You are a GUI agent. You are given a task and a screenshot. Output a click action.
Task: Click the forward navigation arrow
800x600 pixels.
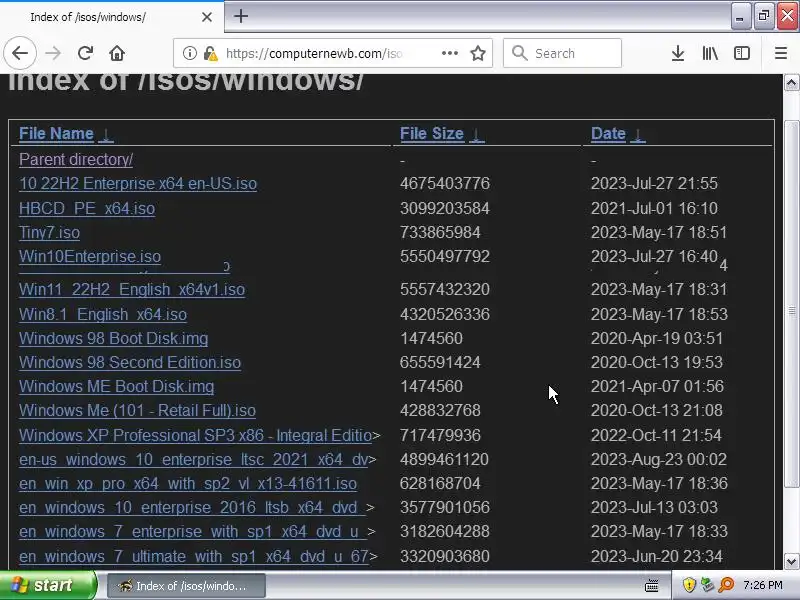point(53,53)
